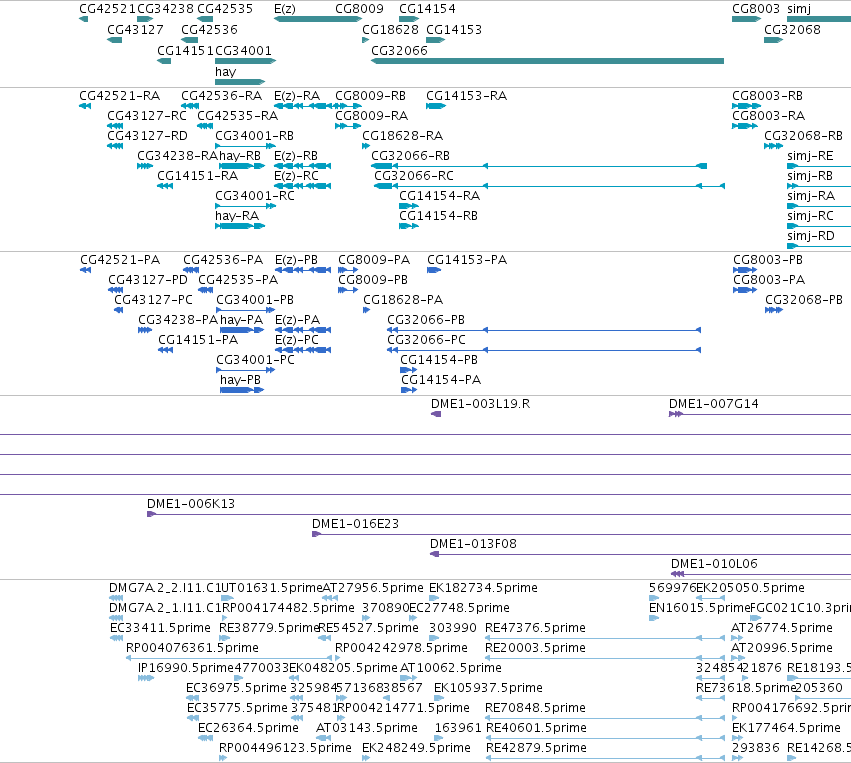This screenshot has width=851, height=763.
Task: Open the CG34001 gene label
Action: click(243, 50)
